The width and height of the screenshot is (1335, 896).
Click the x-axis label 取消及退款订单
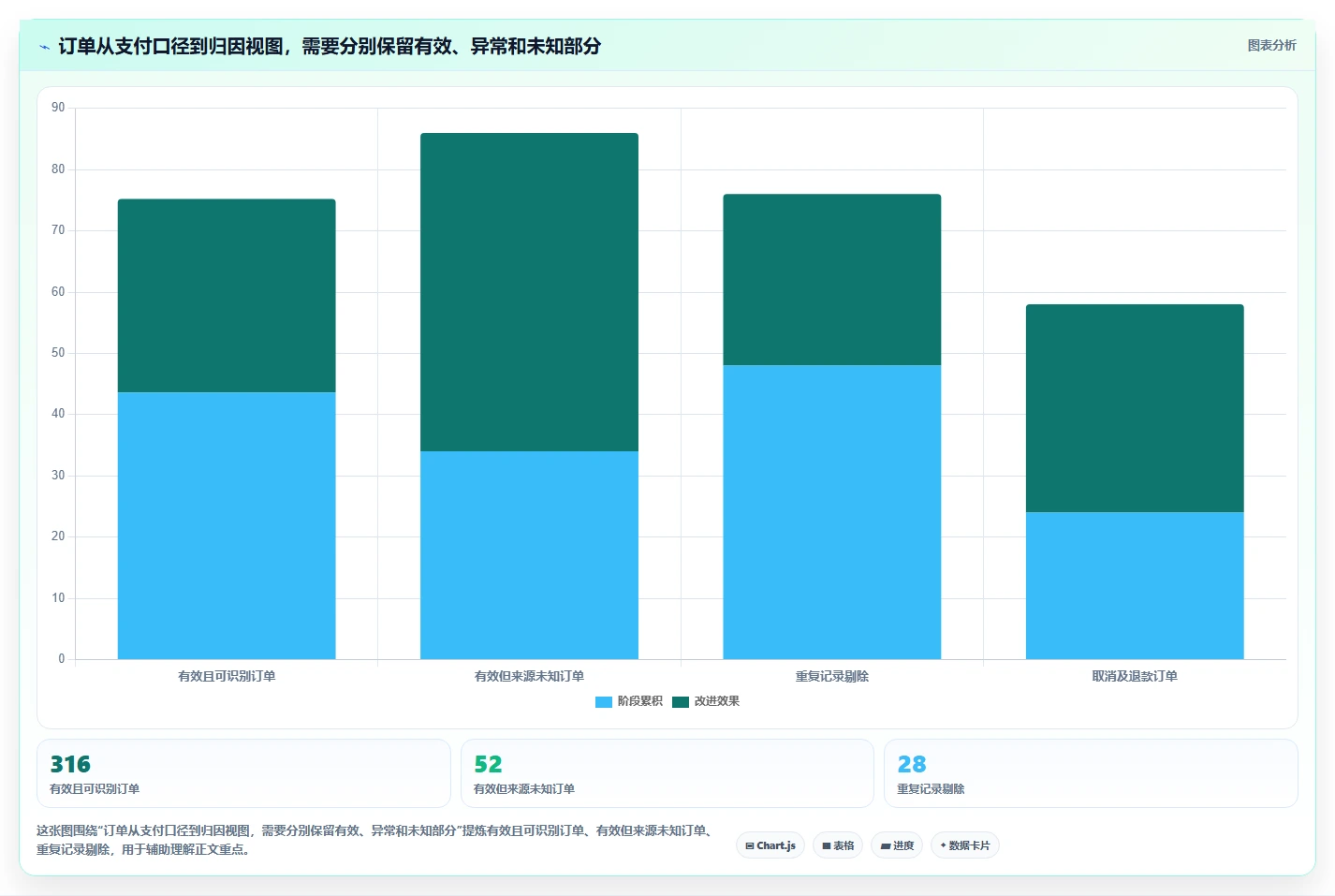(1135, 676)
